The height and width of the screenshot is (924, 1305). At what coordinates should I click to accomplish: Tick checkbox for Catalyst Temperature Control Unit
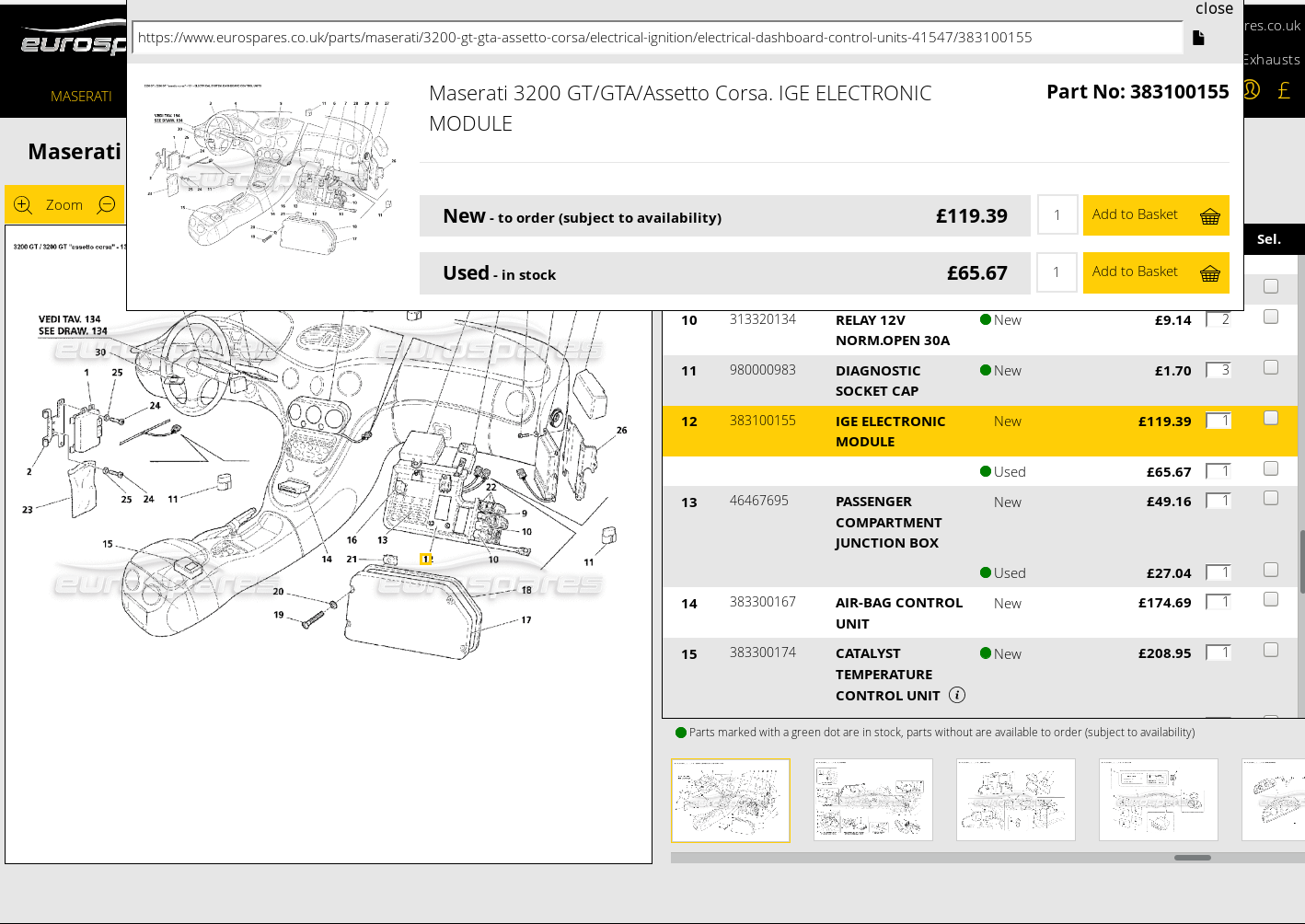(x=1271, y=650)
